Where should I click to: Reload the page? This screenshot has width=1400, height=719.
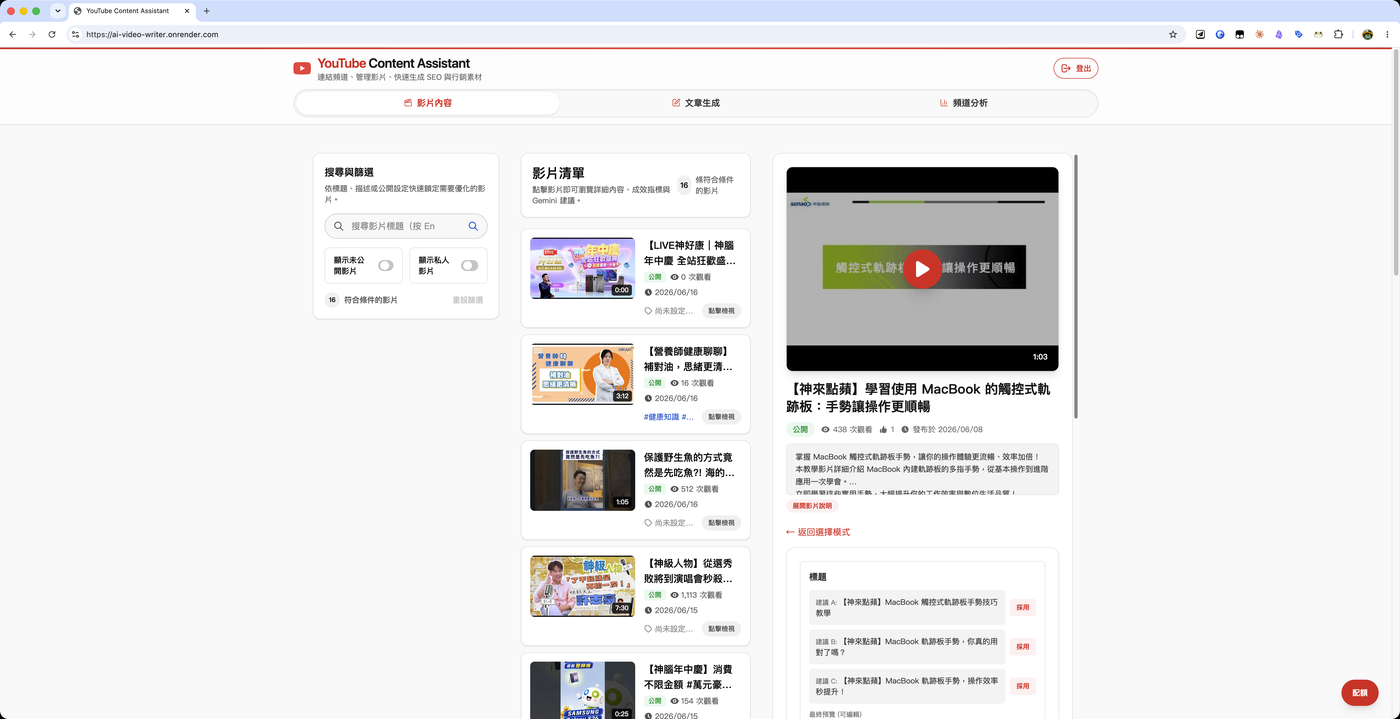point(52,34)
